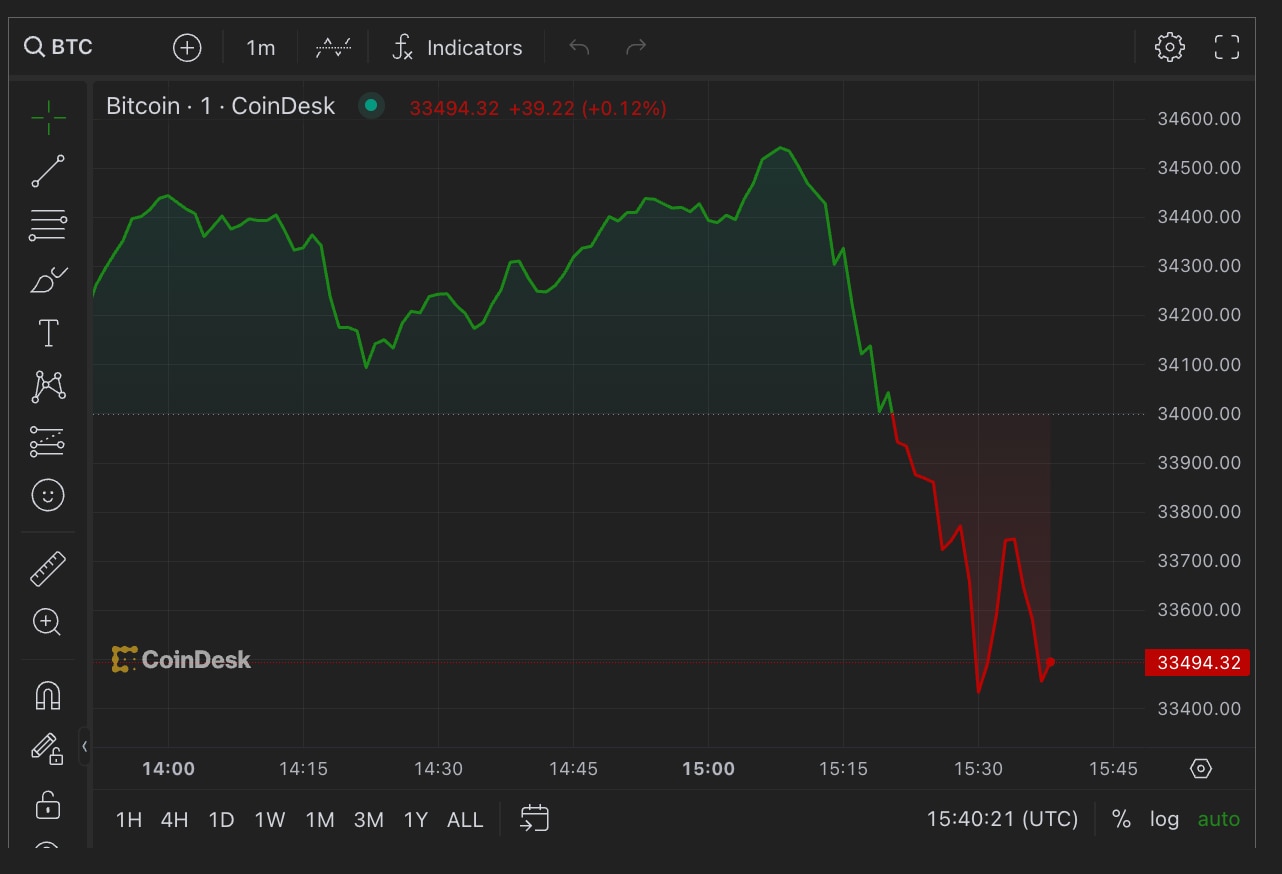
Task: Collapse the drawing toolbar with the side chevron
Action: pos(84,746)
